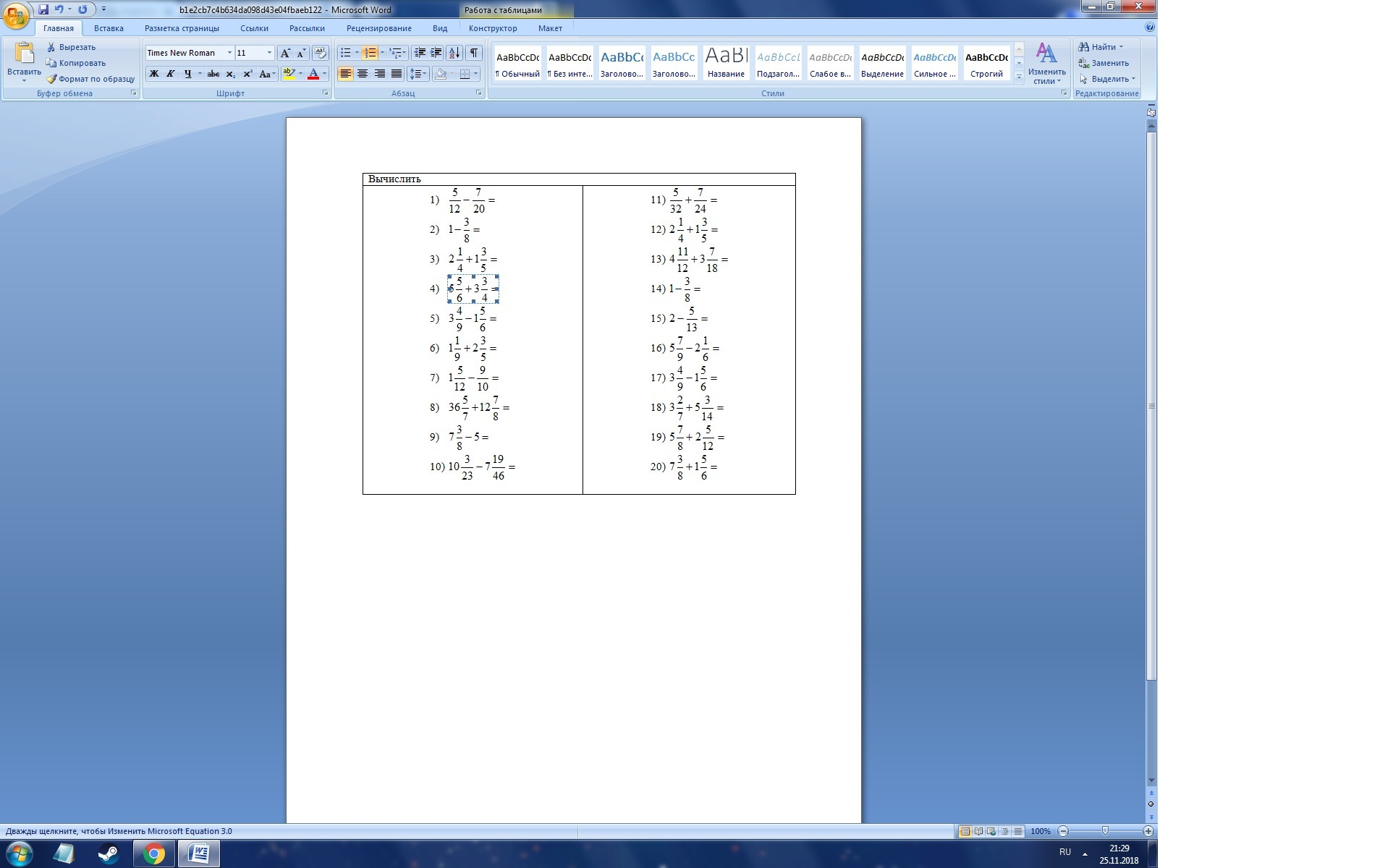1385x868 pixels.
Task: Switch to the Разметка страницы tab
Action: (x=182, y=28)
